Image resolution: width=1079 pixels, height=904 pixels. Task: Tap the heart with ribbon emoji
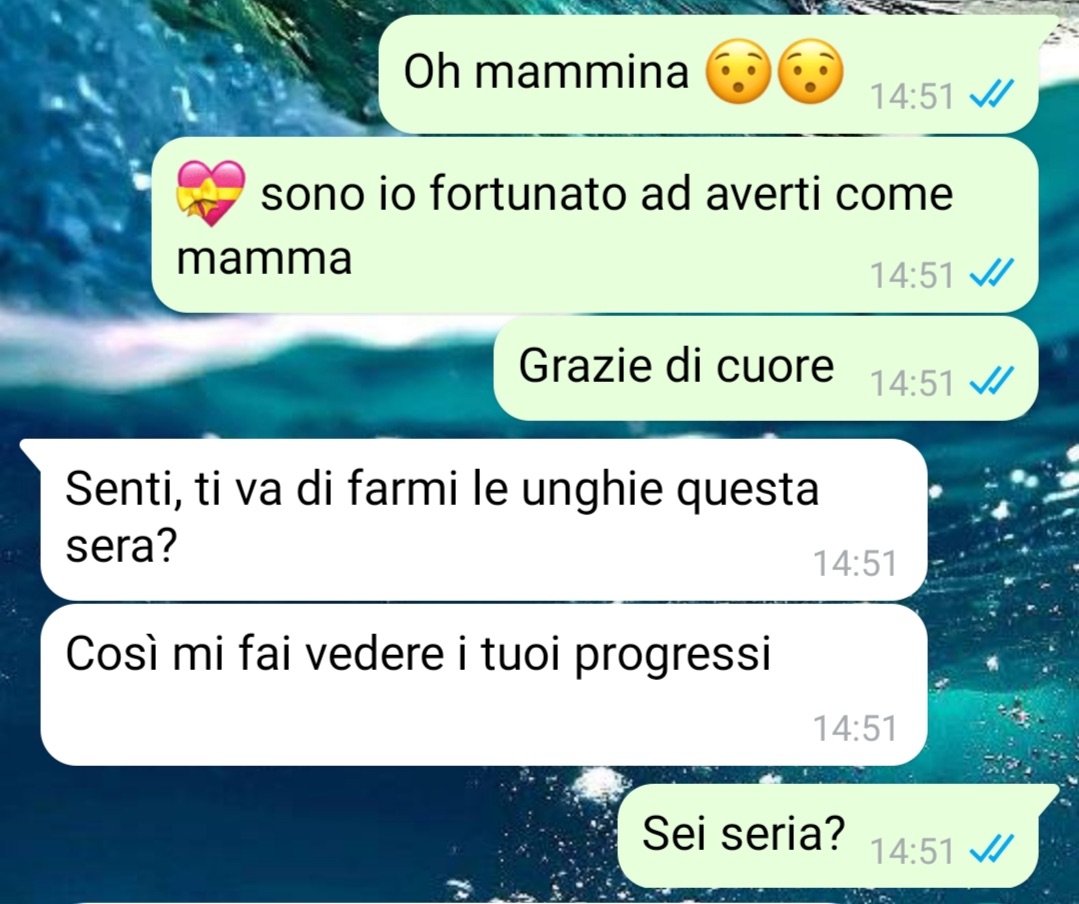click(211, 193)
